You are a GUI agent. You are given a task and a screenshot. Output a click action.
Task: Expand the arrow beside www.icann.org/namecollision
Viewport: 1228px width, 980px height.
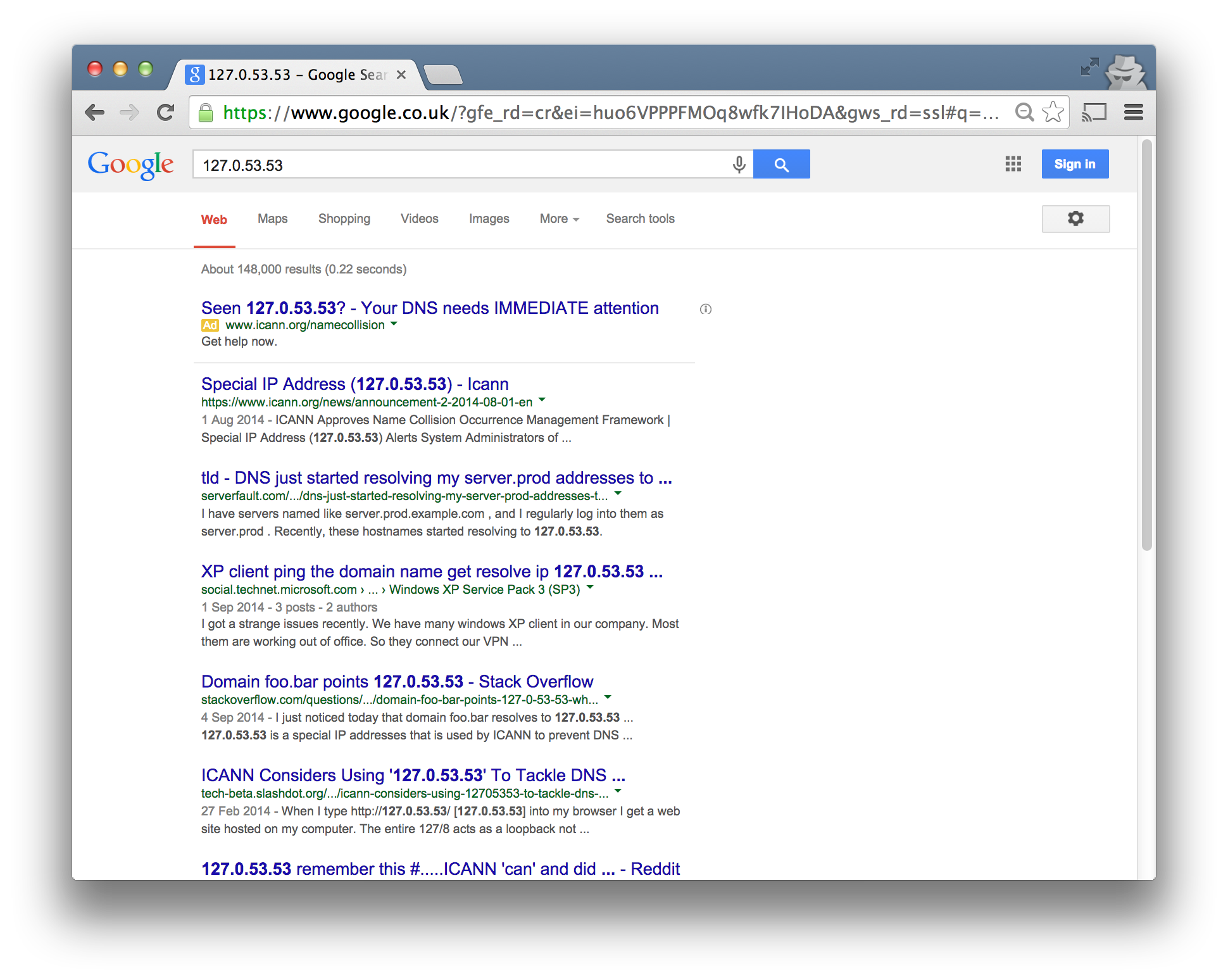click(394, 324)
